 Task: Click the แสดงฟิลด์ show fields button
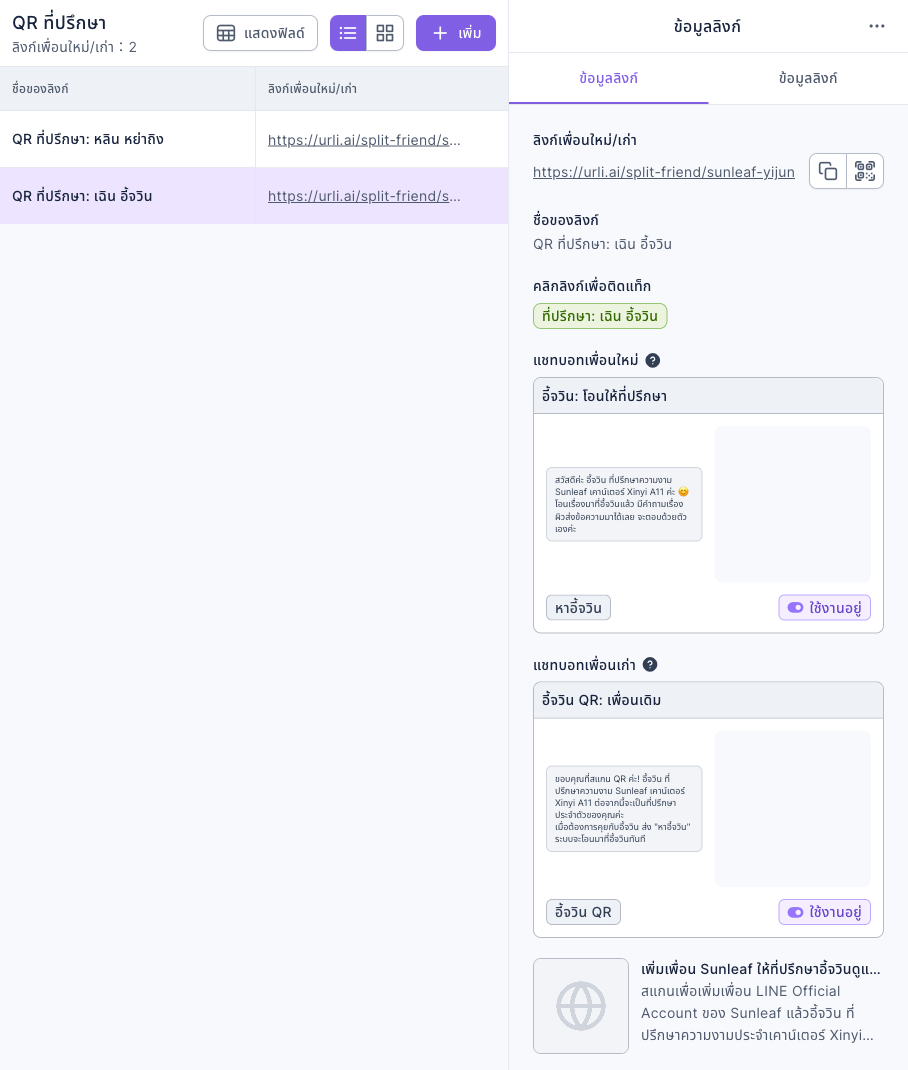click(x=261, y=33)
